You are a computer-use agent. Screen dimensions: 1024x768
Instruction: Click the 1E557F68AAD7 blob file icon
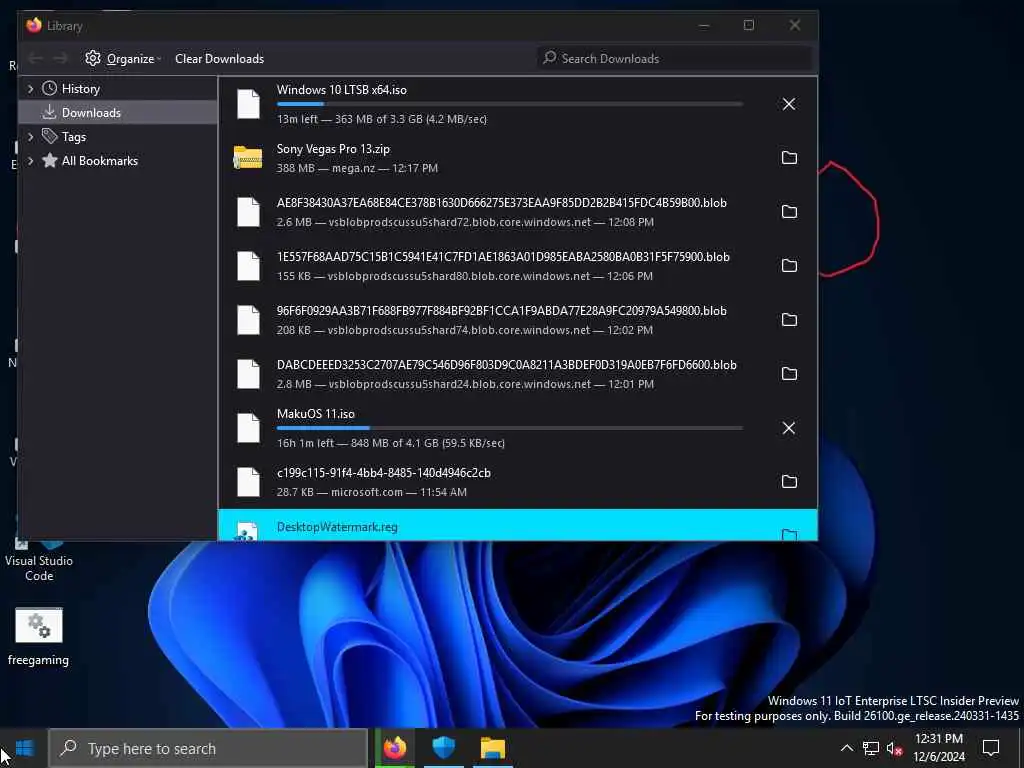point(248,266)
